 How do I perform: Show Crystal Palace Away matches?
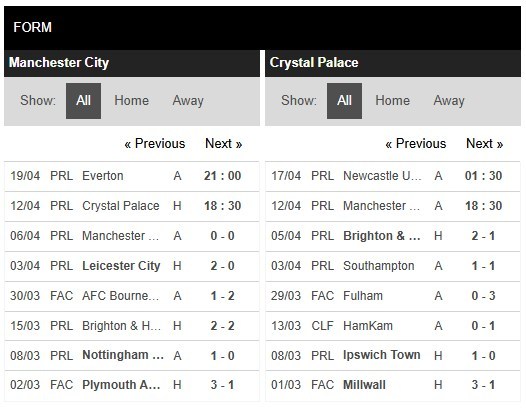tap(449, 101)
